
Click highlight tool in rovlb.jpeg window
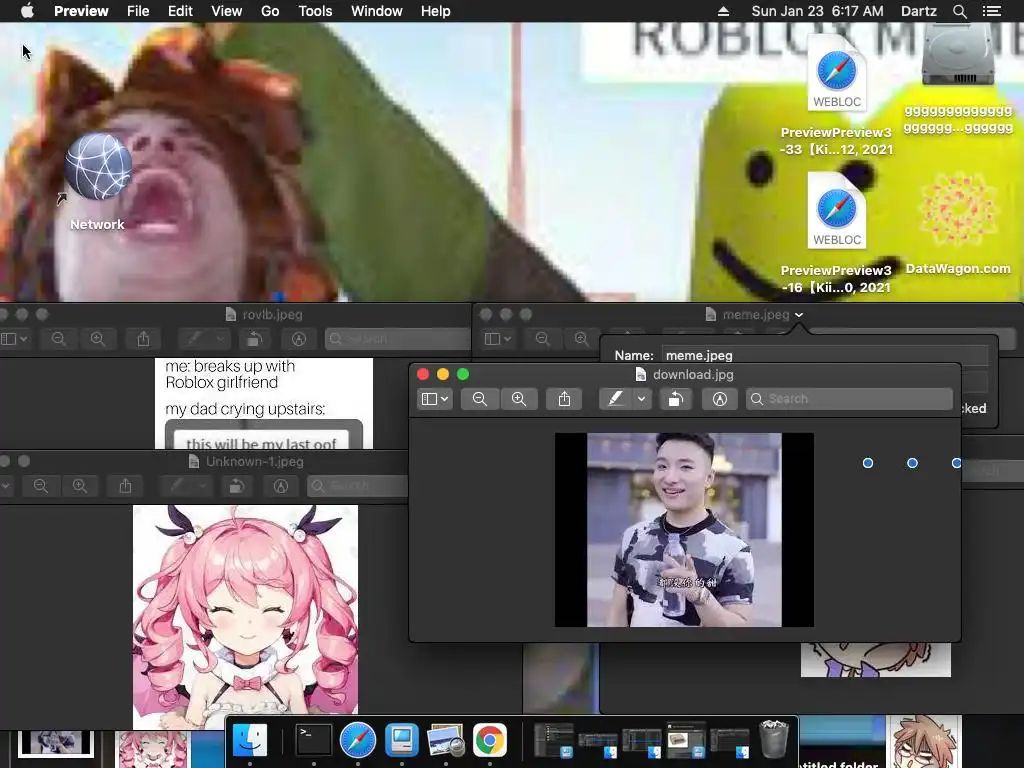click(x=195, y=339)
